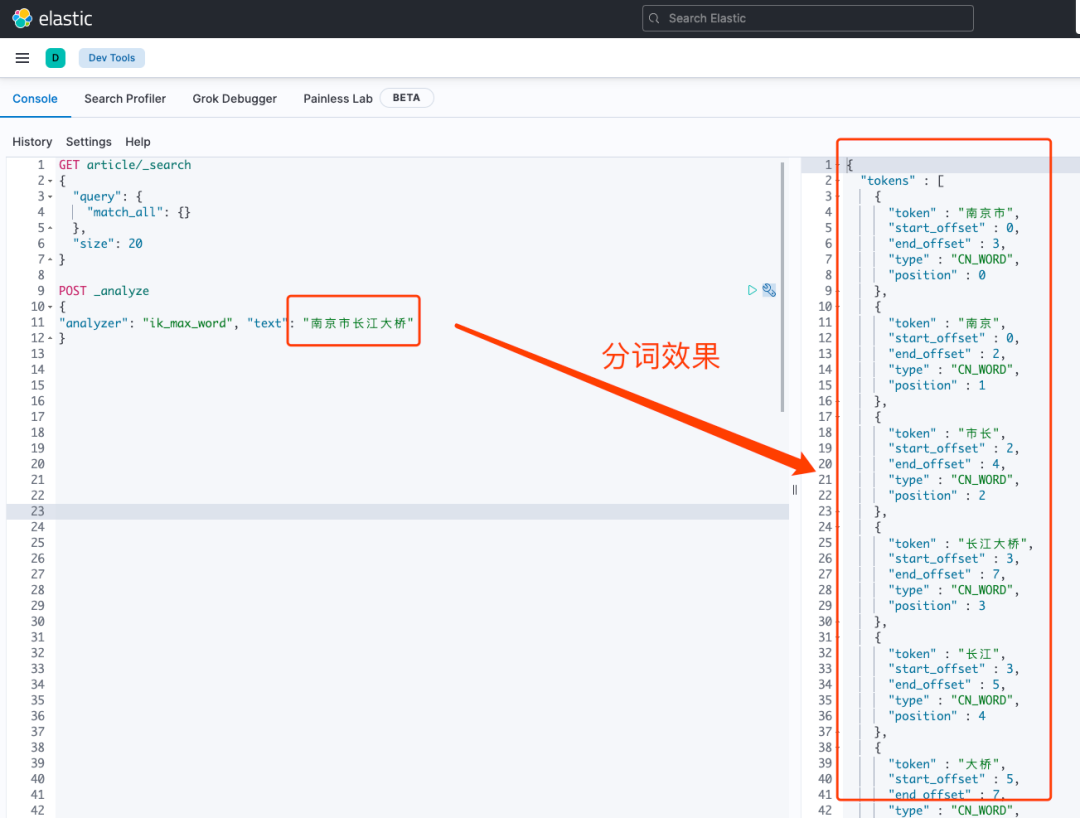The height and width of the screenshot is (818, 1080).
Task: Click the panel resize handle between editors
Action: [x=795, y=489]
